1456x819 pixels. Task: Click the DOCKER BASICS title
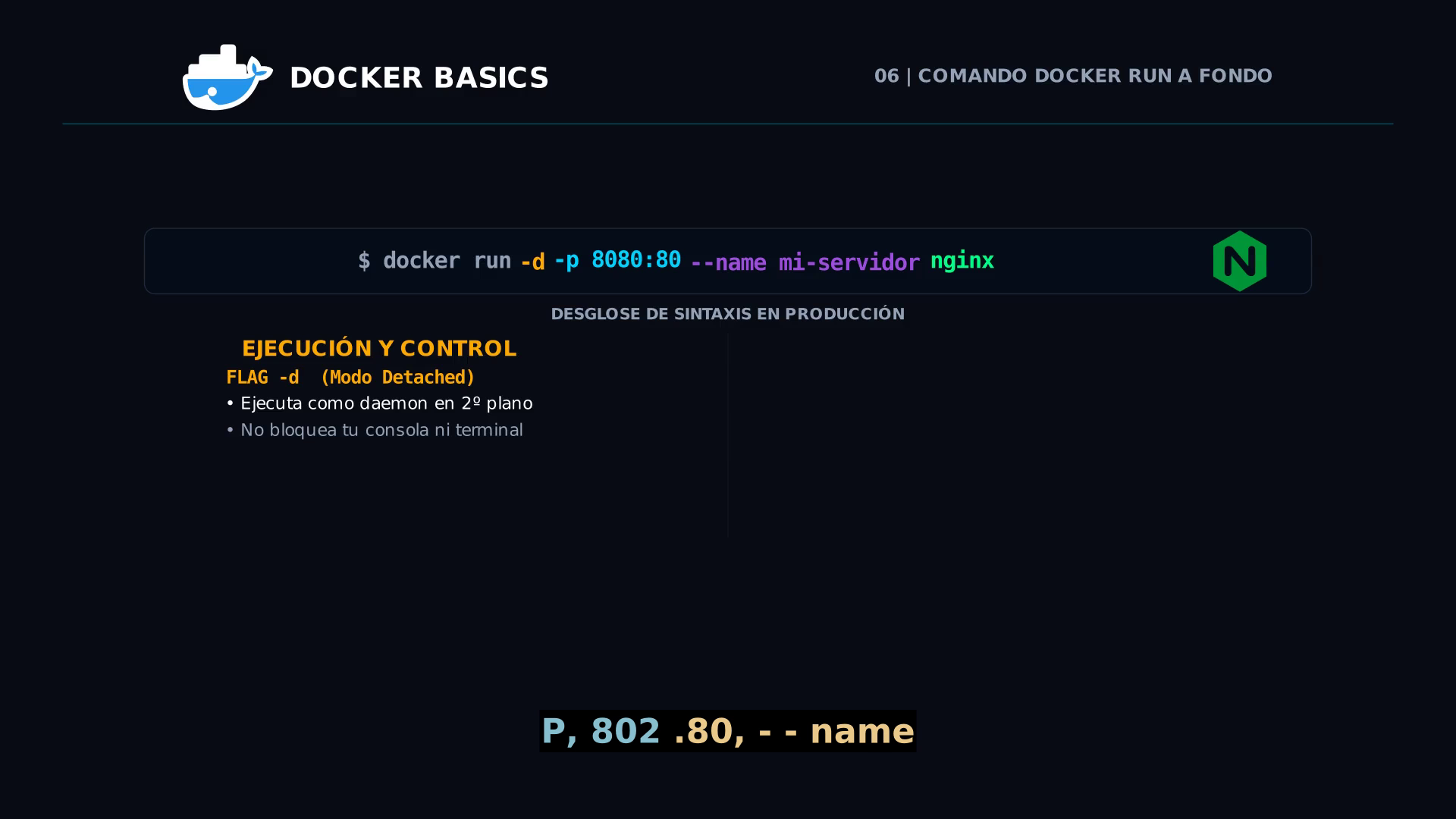[419, 77]
